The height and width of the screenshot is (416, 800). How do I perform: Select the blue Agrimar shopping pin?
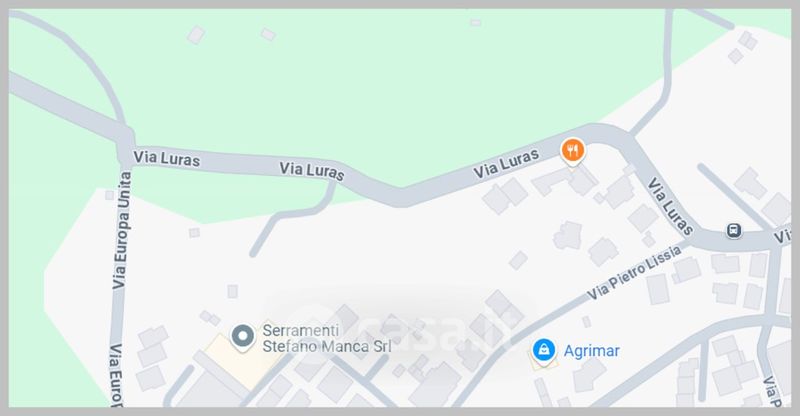click(x=544, y=352)
